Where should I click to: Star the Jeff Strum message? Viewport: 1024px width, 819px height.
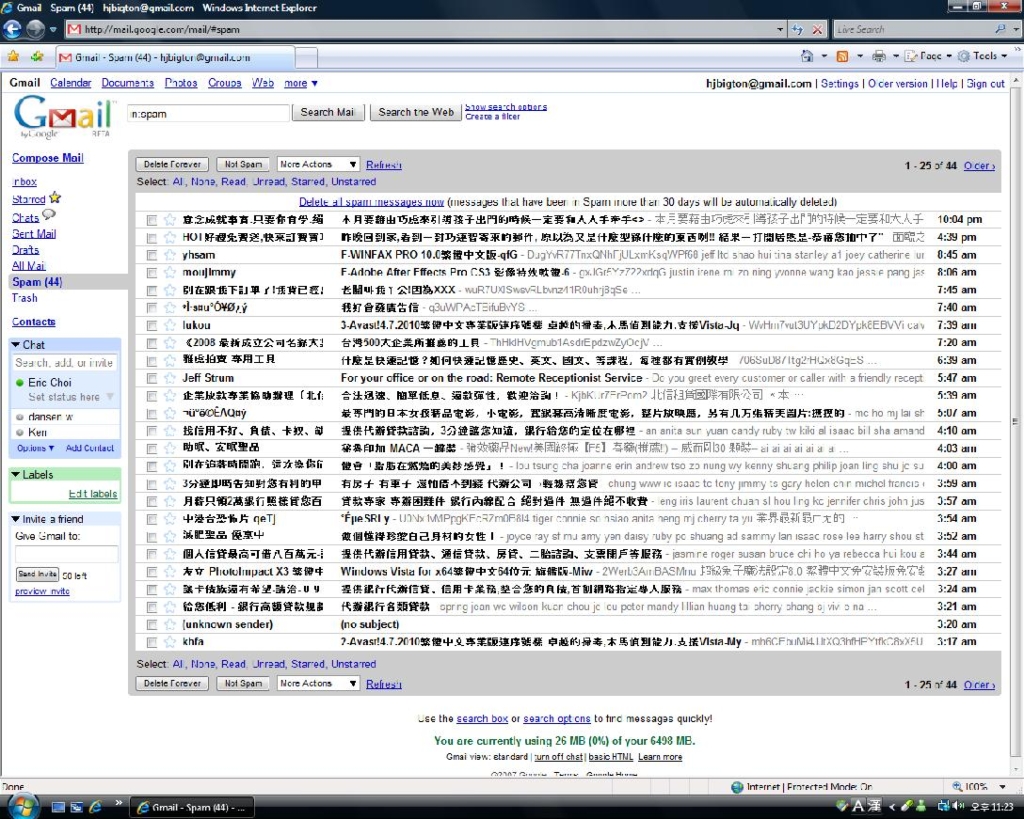click(170, 378)
